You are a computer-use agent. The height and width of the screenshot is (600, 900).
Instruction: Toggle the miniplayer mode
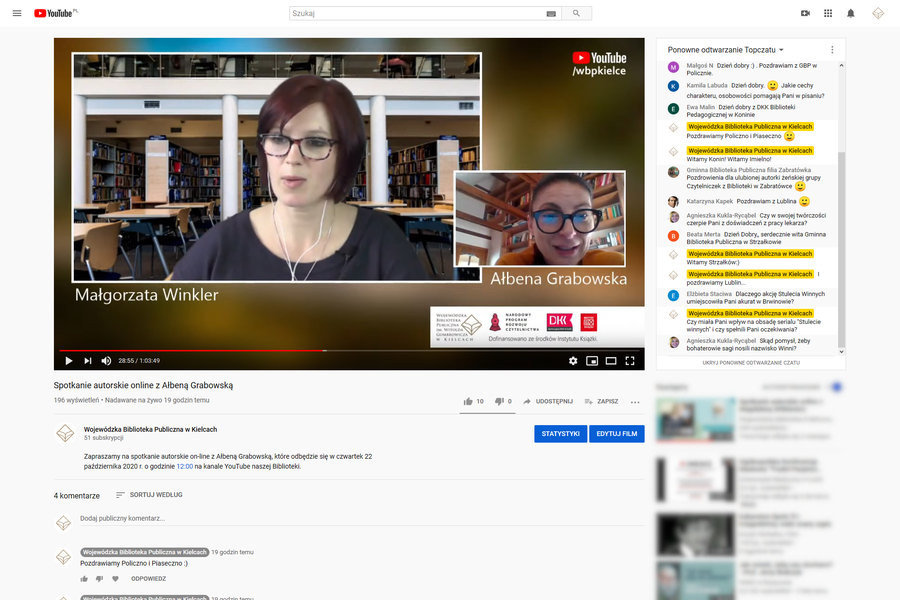592,361
